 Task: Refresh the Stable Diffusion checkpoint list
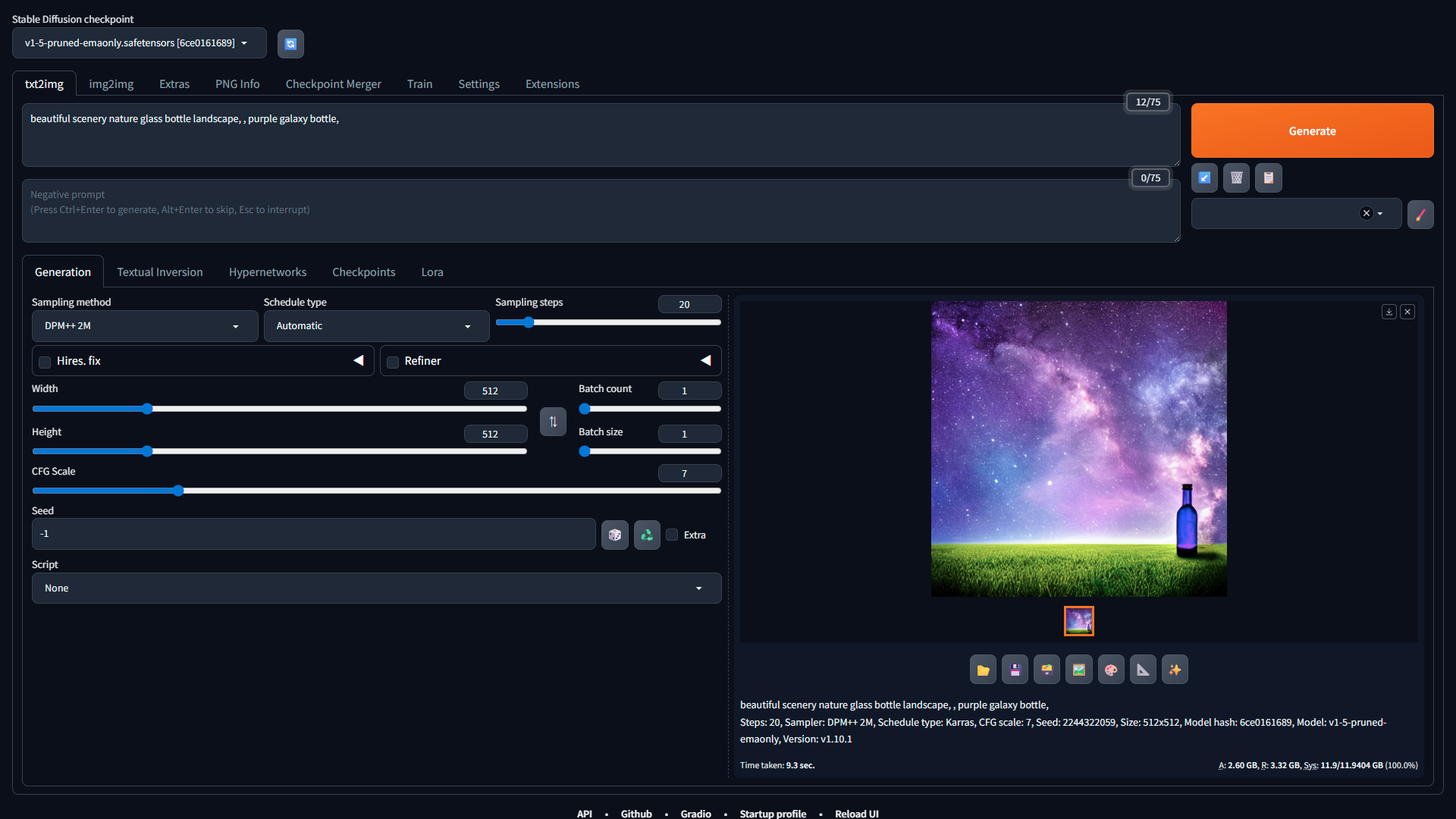pyautogui.click(x=290, y=44)
